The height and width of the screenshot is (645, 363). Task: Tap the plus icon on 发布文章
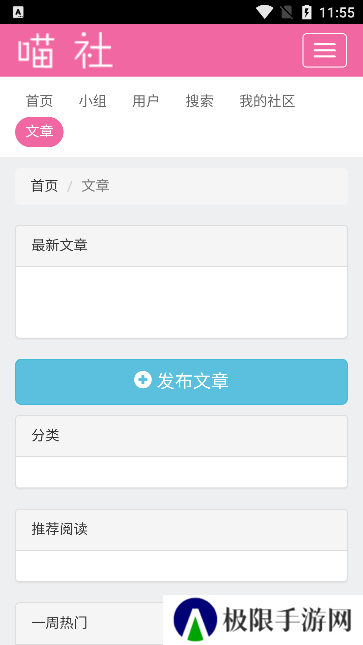point(143,380)
